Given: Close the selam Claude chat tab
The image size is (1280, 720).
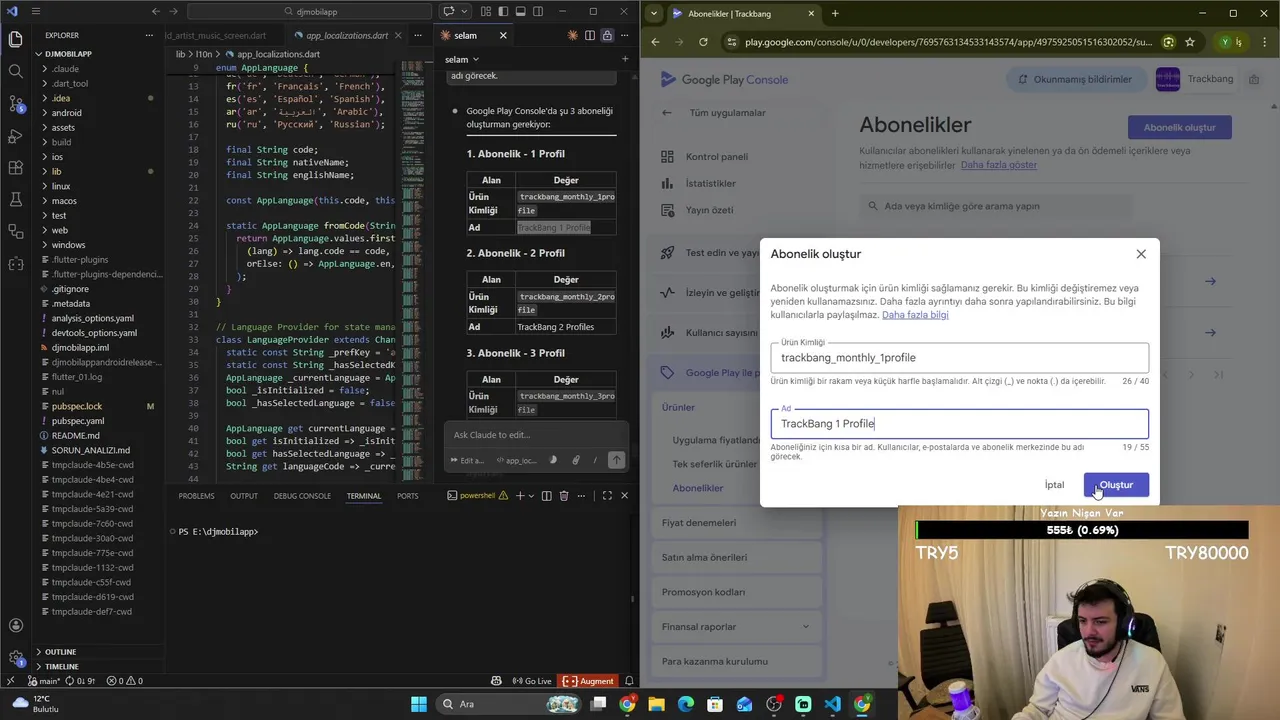Looking at the screenshot, I should pos(503,35).
